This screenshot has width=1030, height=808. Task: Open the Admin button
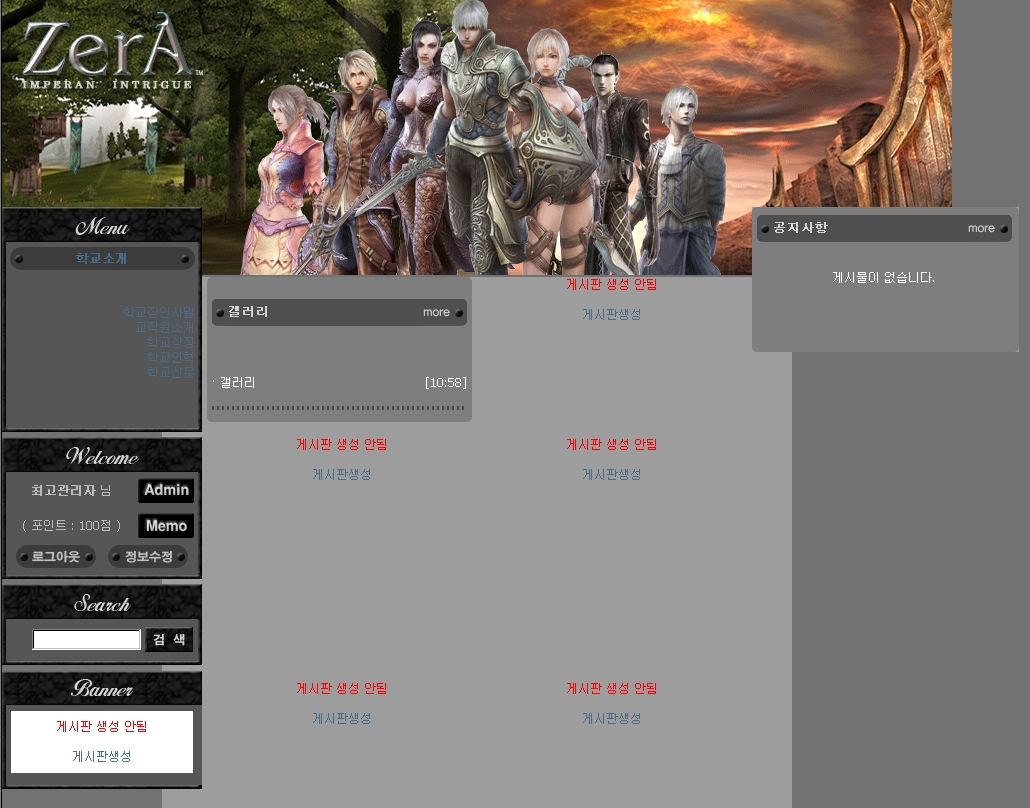pyautogui.click(x=166, y=490)
